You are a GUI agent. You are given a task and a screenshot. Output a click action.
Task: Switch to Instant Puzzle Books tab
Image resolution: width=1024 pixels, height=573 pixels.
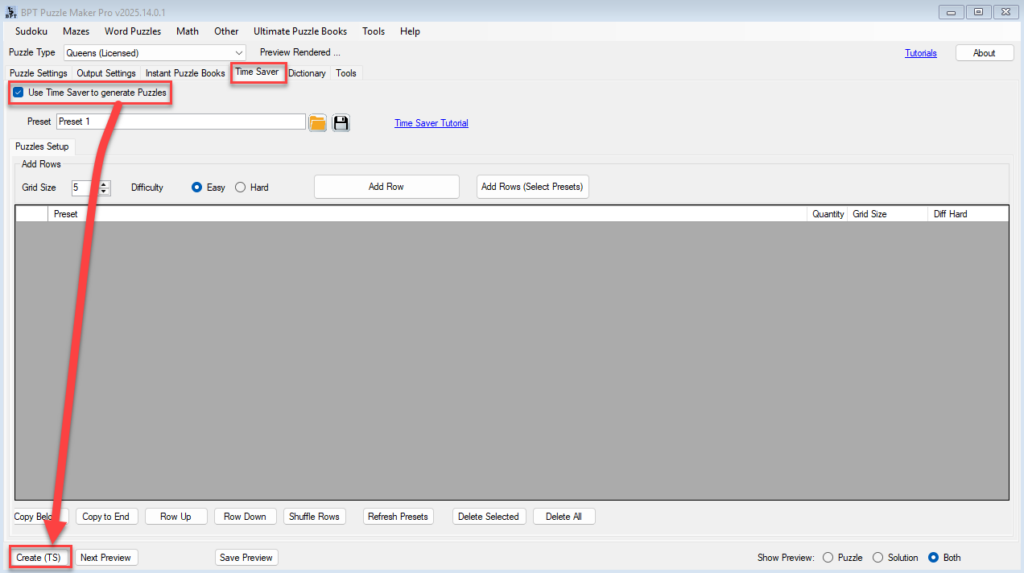[x=185, y=73]
